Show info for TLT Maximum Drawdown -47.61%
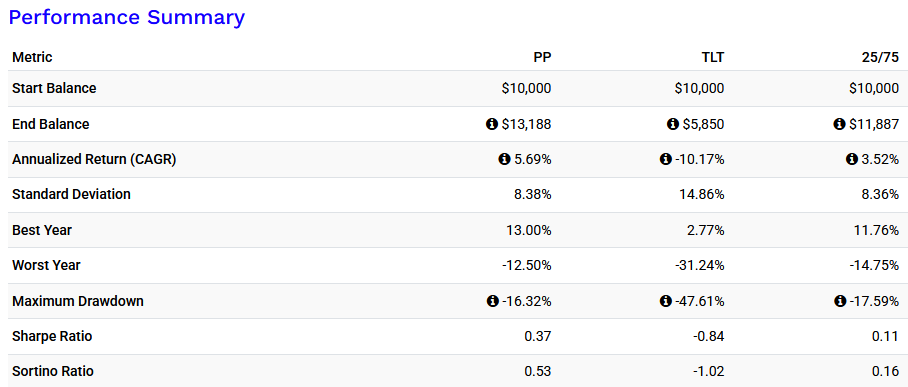Viewport: 908px width, 387px height. tap(665, 301)
